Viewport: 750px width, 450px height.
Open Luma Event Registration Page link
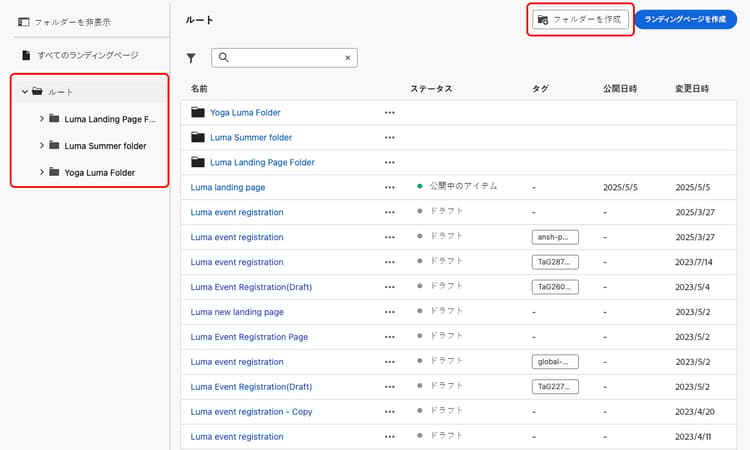[249, 337]
